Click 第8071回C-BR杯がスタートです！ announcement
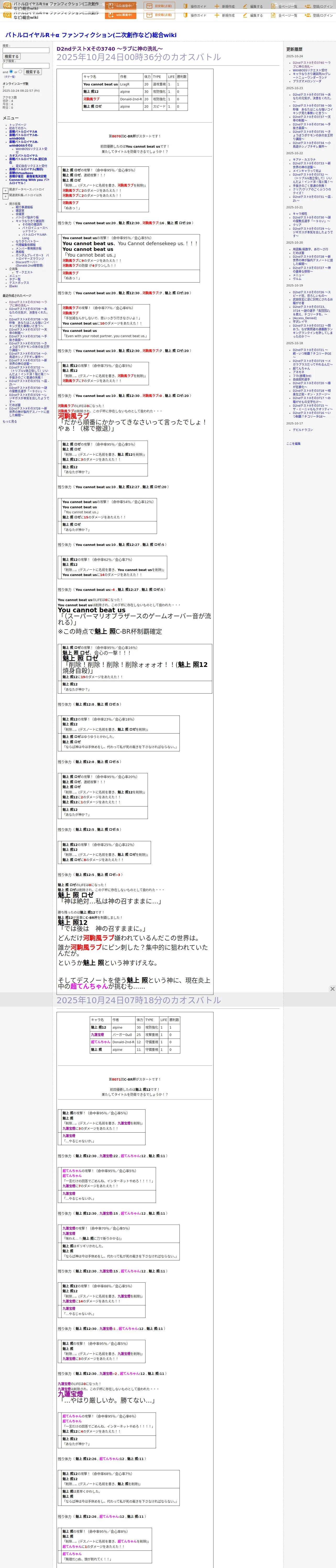 (135, 1079)
